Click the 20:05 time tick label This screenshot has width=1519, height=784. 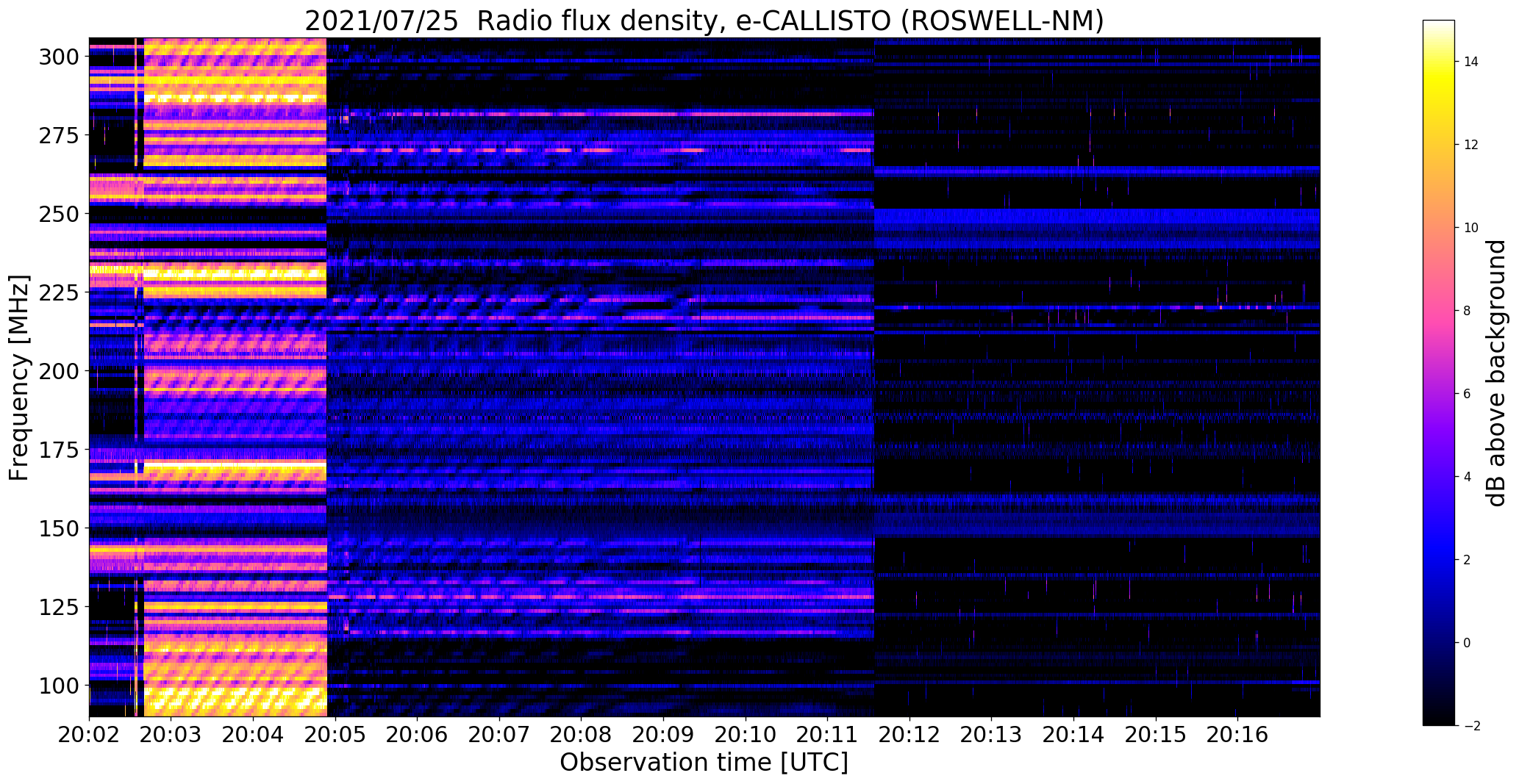pos(335,733)
